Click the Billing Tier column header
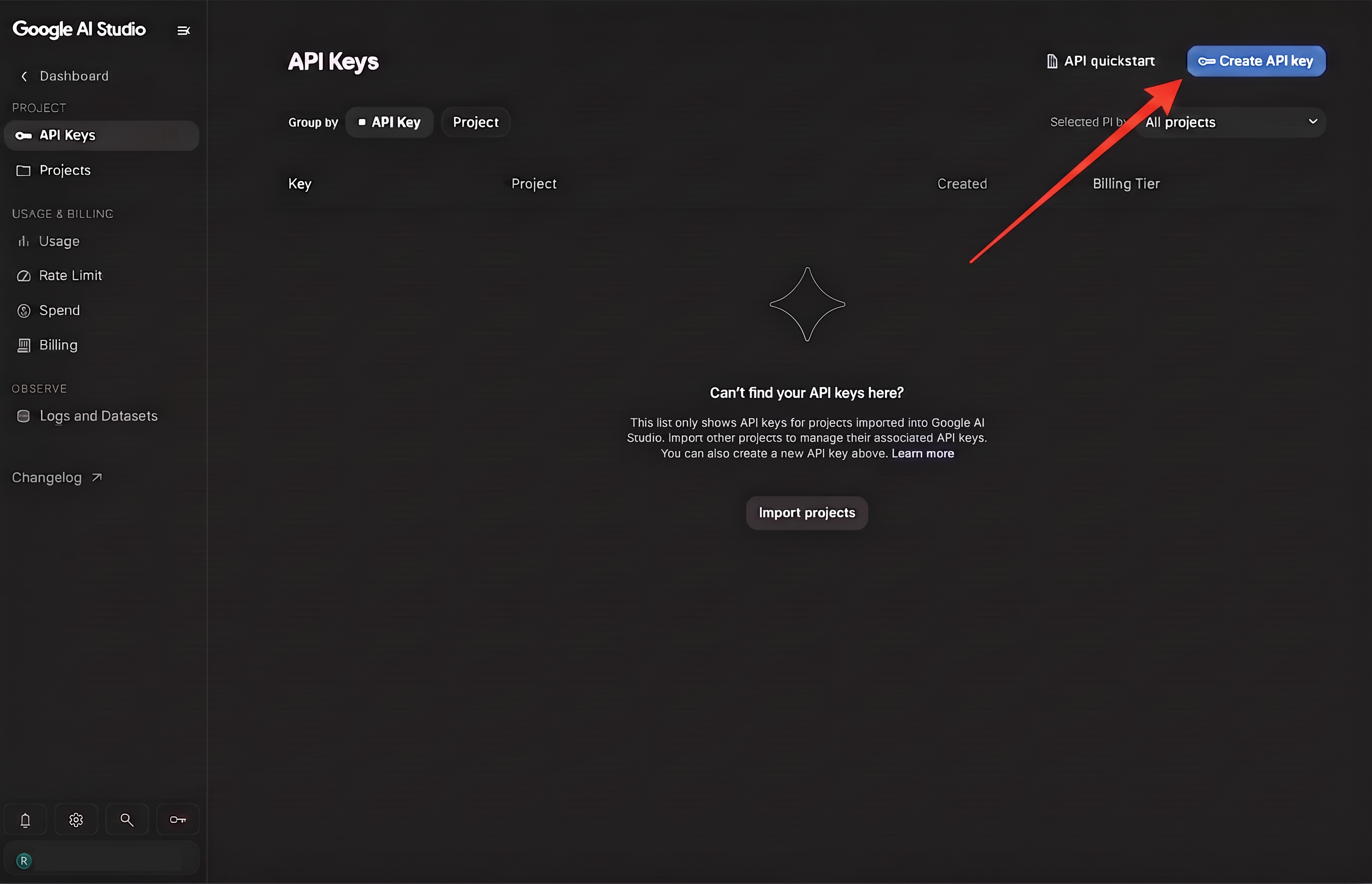The height and width of the screenshot is (884, 1372). tap(1126, 184)
